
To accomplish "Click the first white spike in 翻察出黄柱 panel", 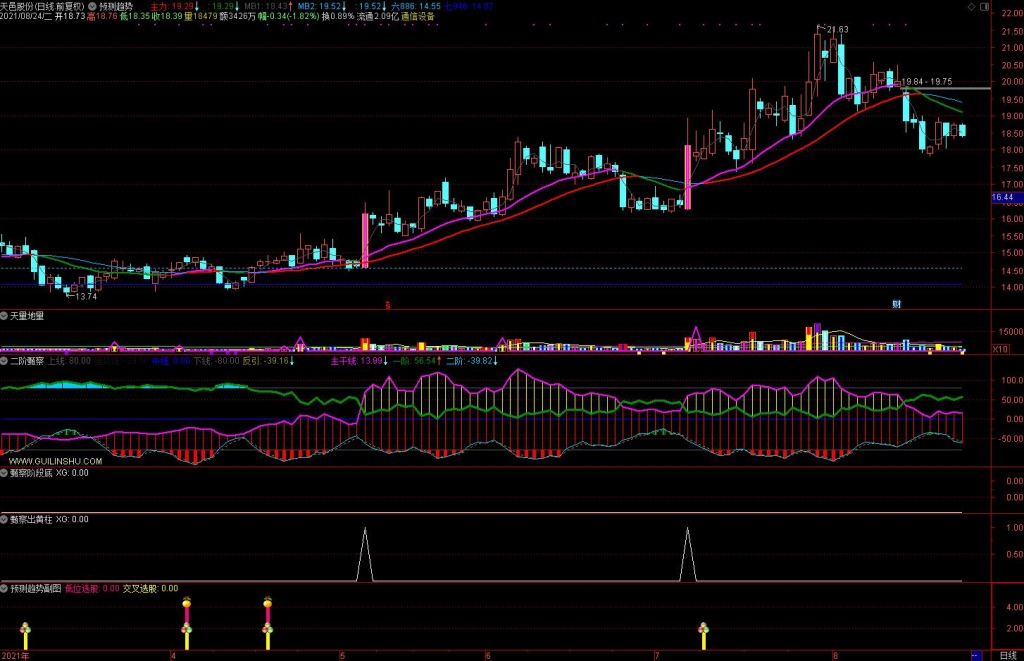I will point(365,554).
